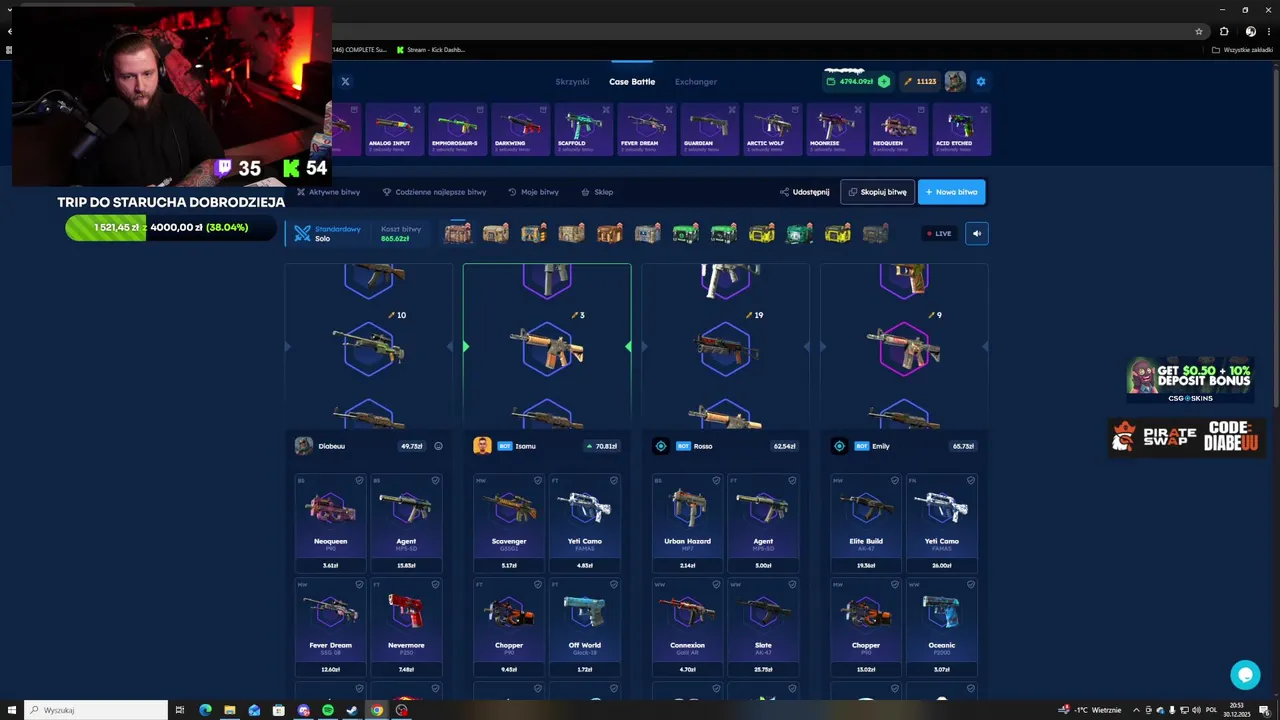Click Koszt bitwy value 865.62zł
Screen dimensions: 1280x720
tap(395, 239)
